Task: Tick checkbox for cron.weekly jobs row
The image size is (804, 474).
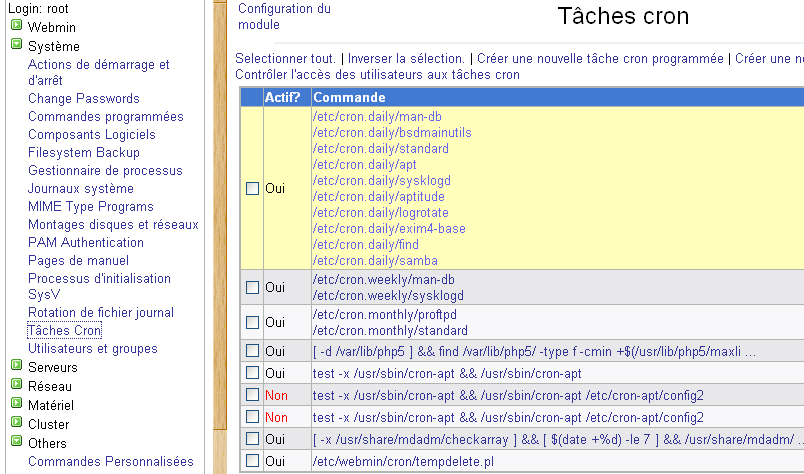Action: tap(252, 288)
